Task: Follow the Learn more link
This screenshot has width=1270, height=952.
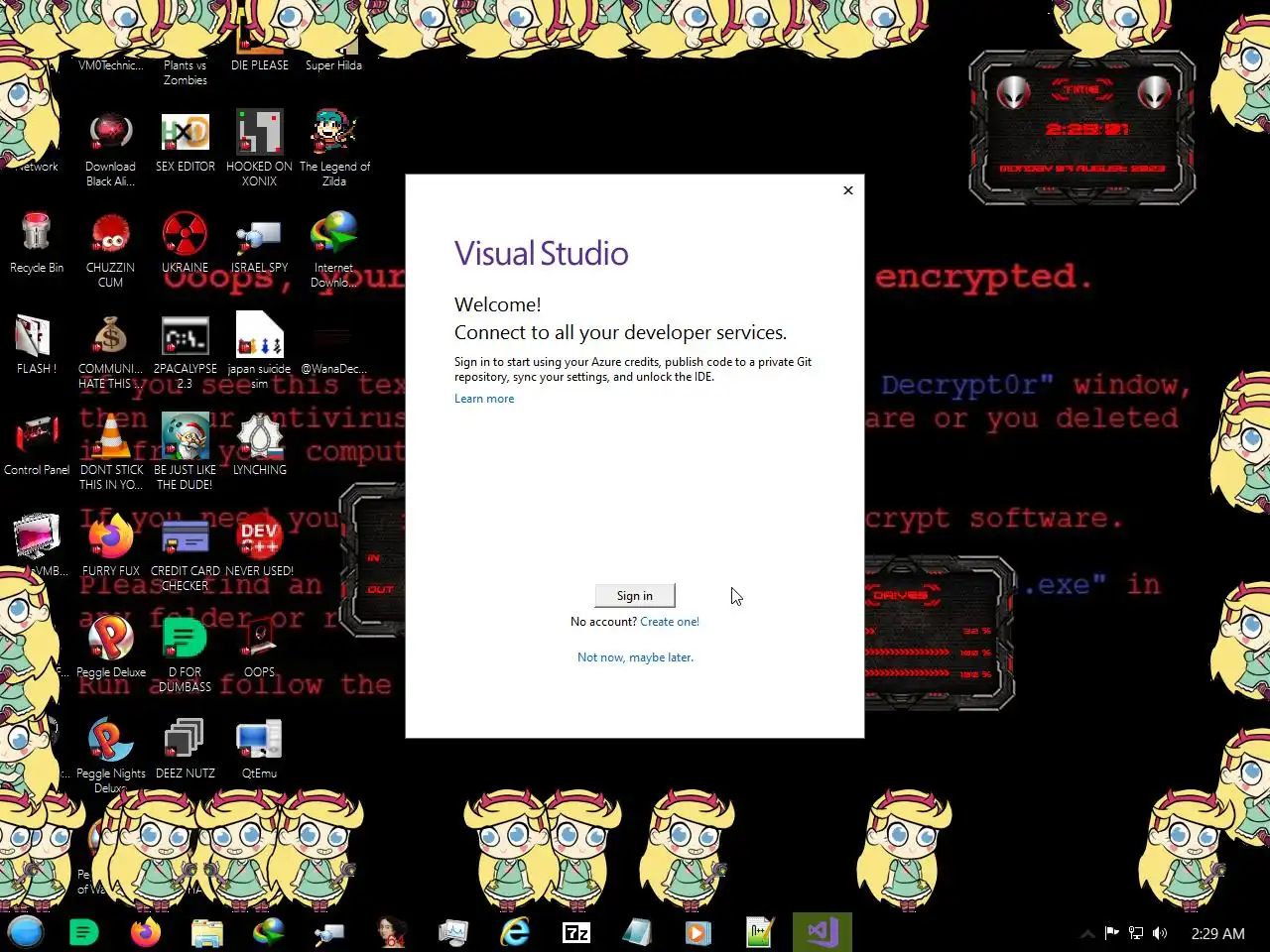Action: (x=484, y=399)
